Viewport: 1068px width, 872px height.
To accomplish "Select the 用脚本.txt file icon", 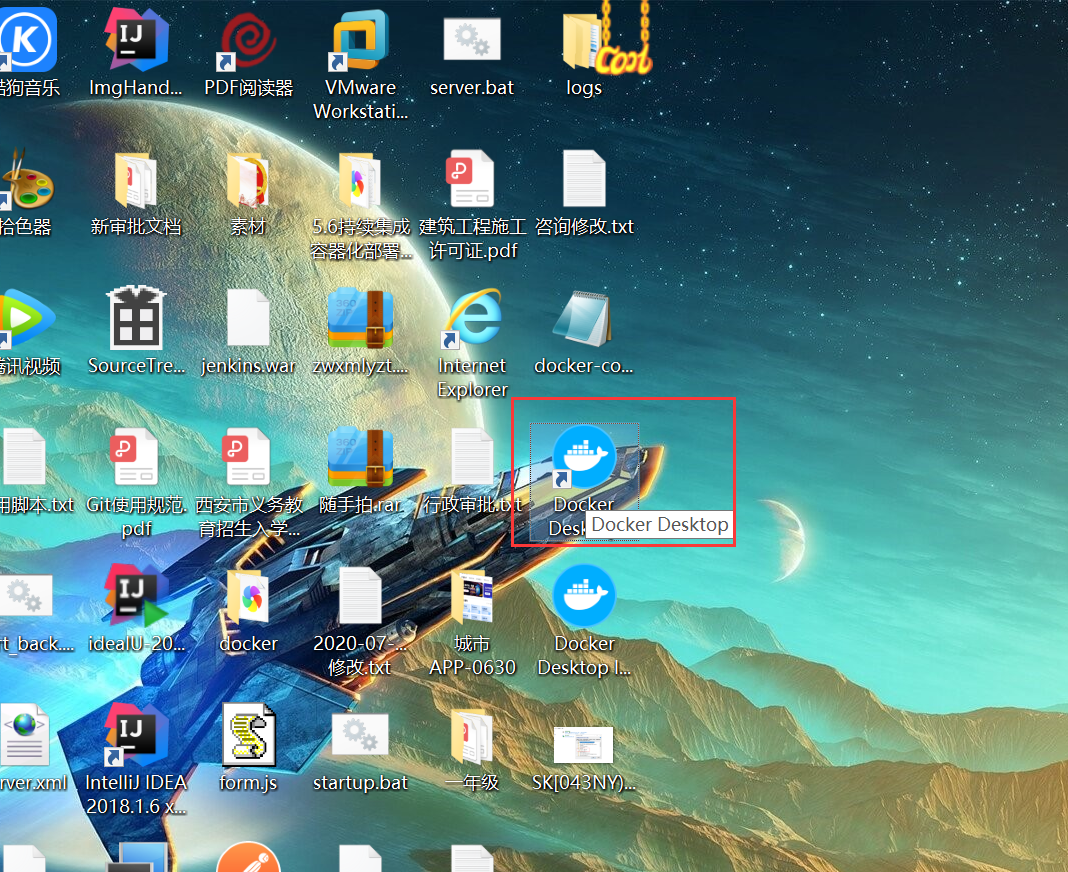I will [25, 458].
